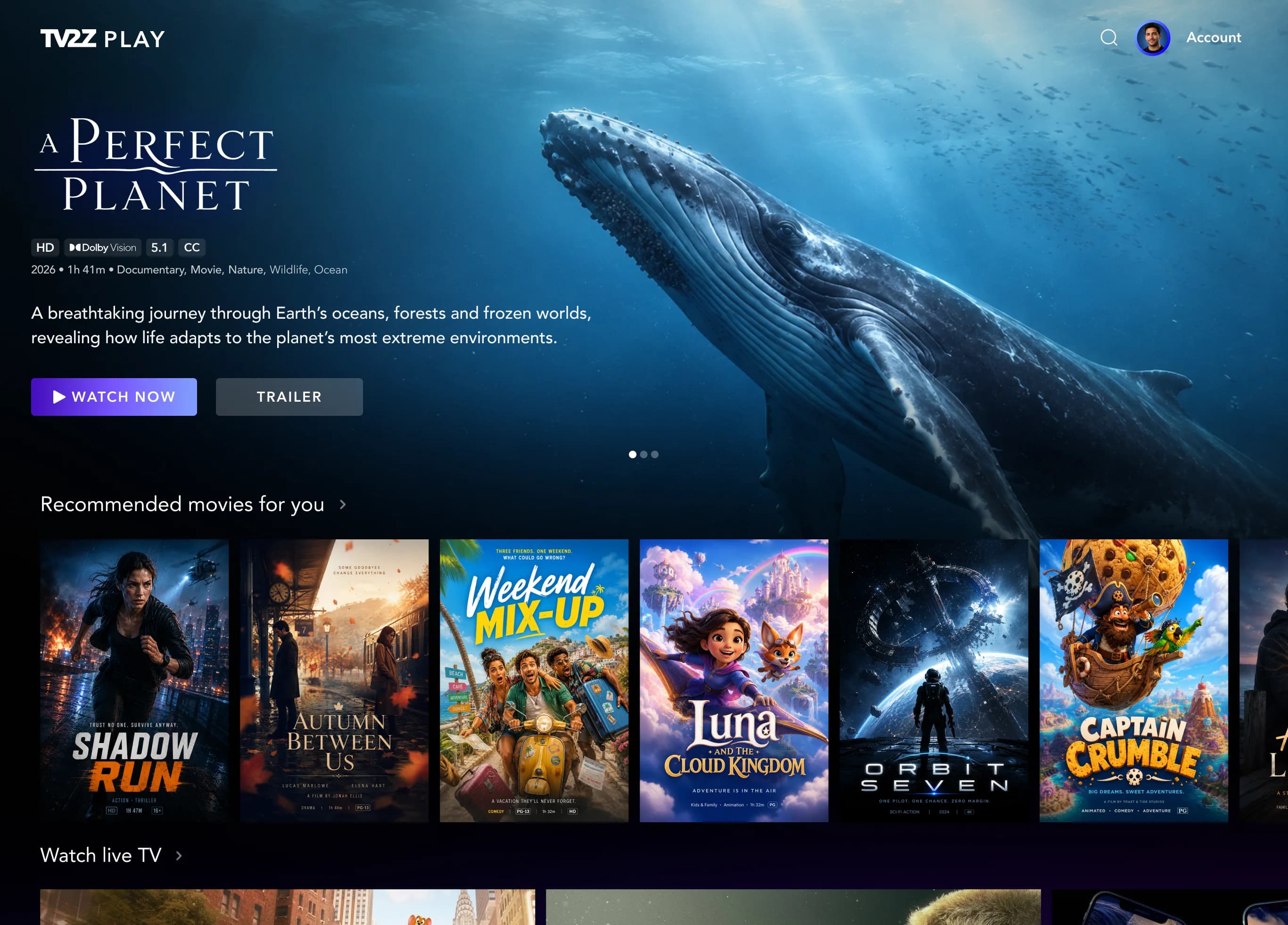Go home via TV2Z PLAY logo
1288x925 pixels.
pos(103,39)
